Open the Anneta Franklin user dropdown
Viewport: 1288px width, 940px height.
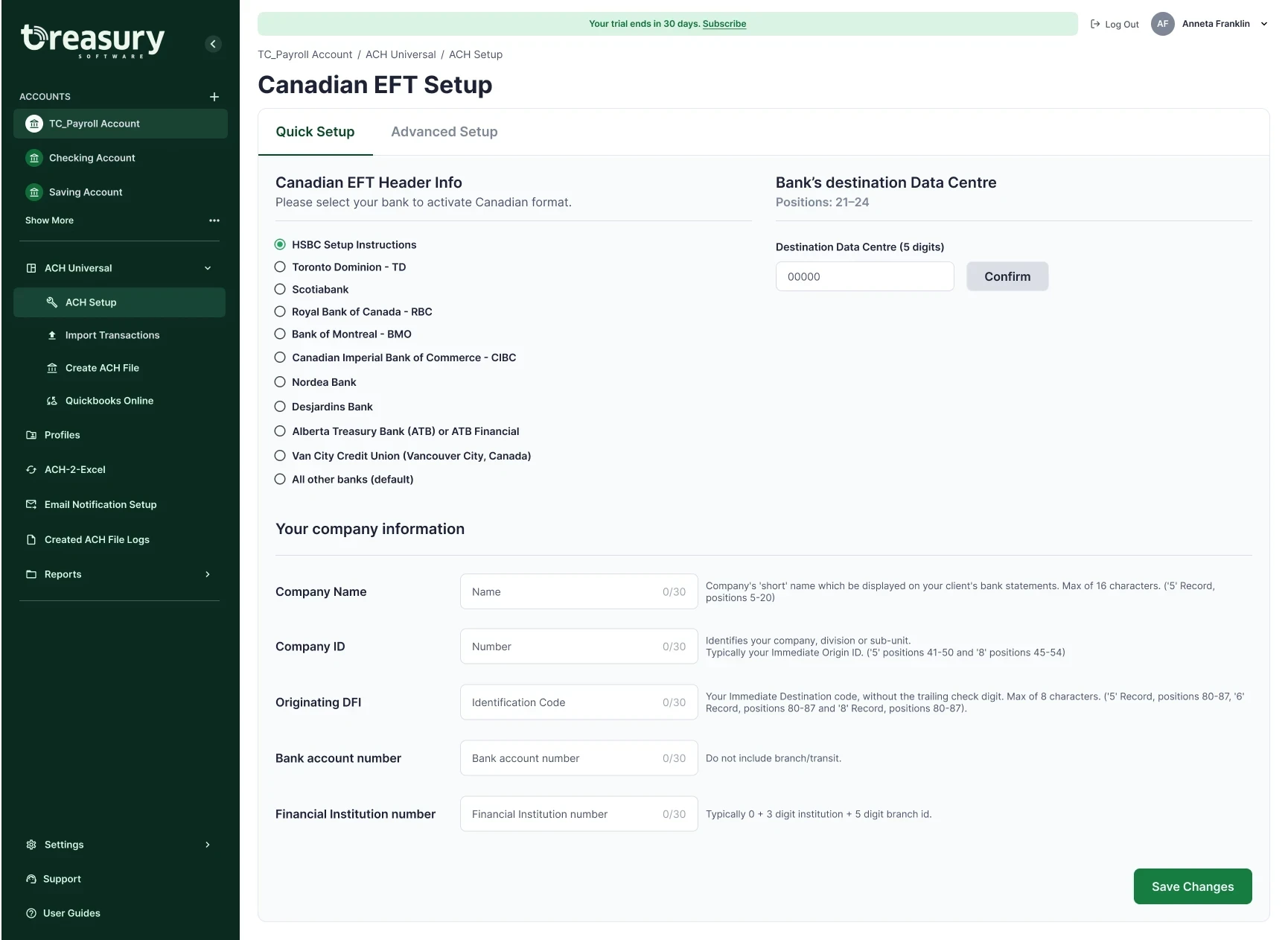click(1263, 24)
